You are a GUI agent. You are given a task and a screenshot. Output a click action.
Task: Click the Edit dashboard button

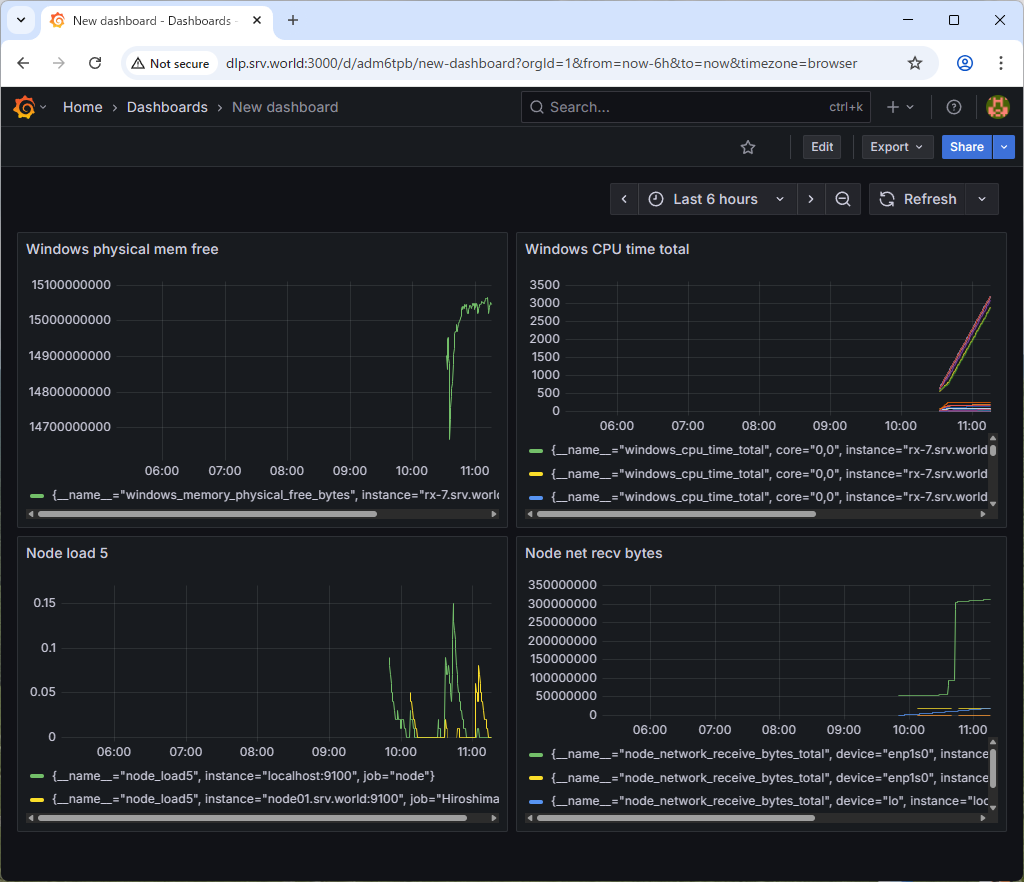click(x=822, y=147)
